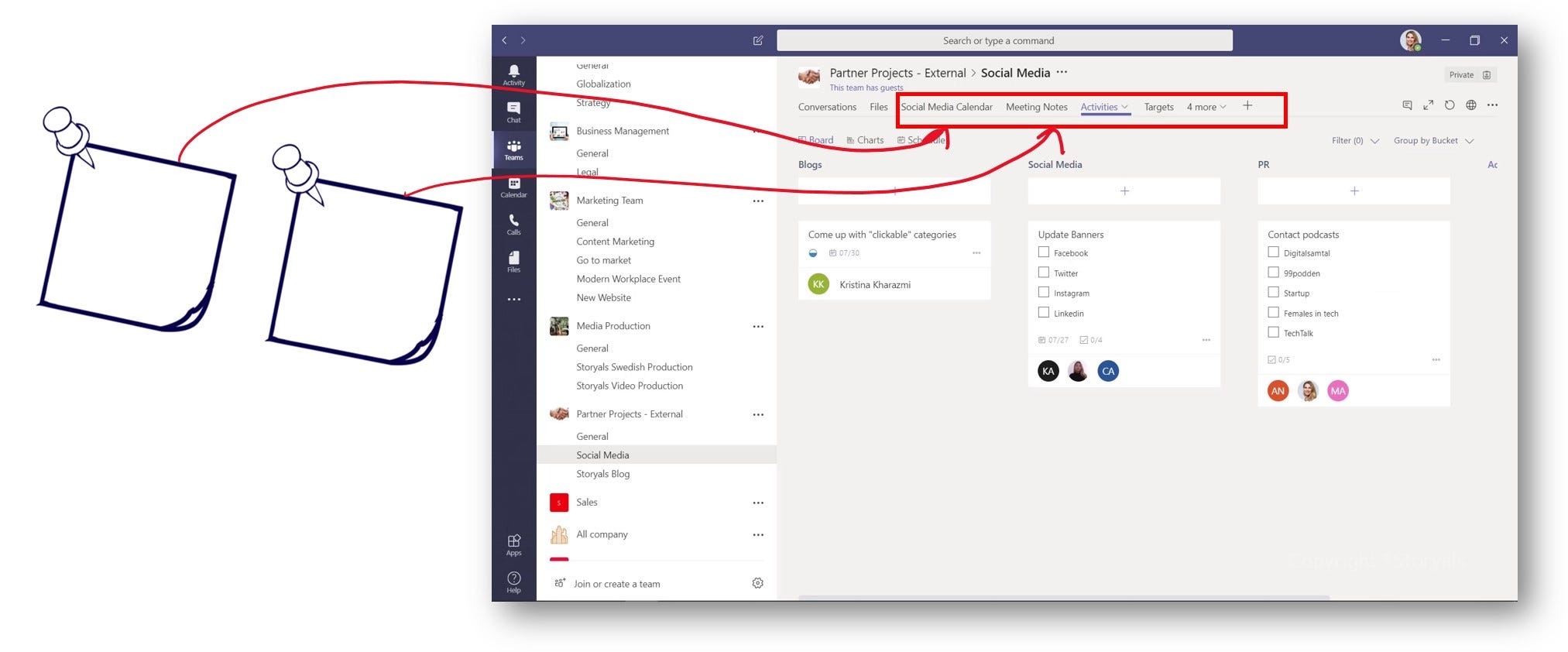Show more apps ellipsis in left rail
This screenshot has height=652, width=1568.
[513, 299]
